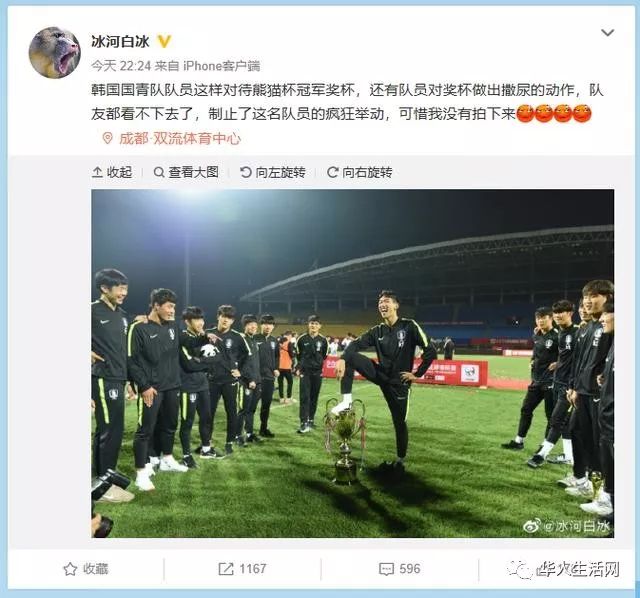Repost using the share icon 1167
This screenshot has width=640, height=598.
coord(242,569)
